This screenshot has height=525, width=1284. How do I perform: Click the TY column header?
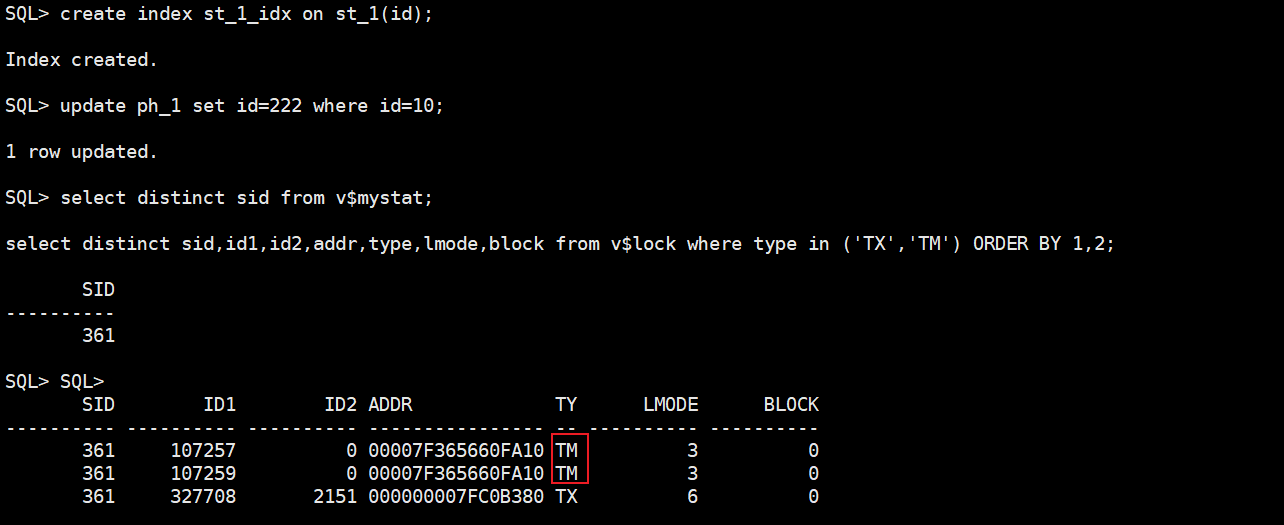[x=566, y=405]
